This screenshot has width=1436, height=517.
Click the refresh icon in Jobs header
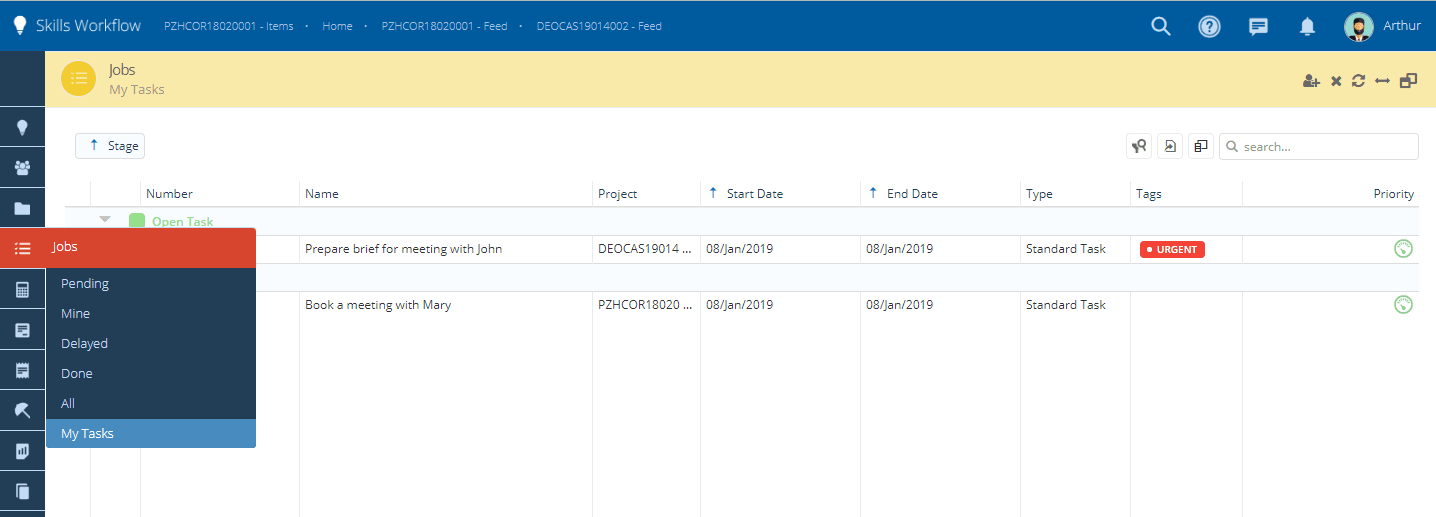[x=1358, y=81]
